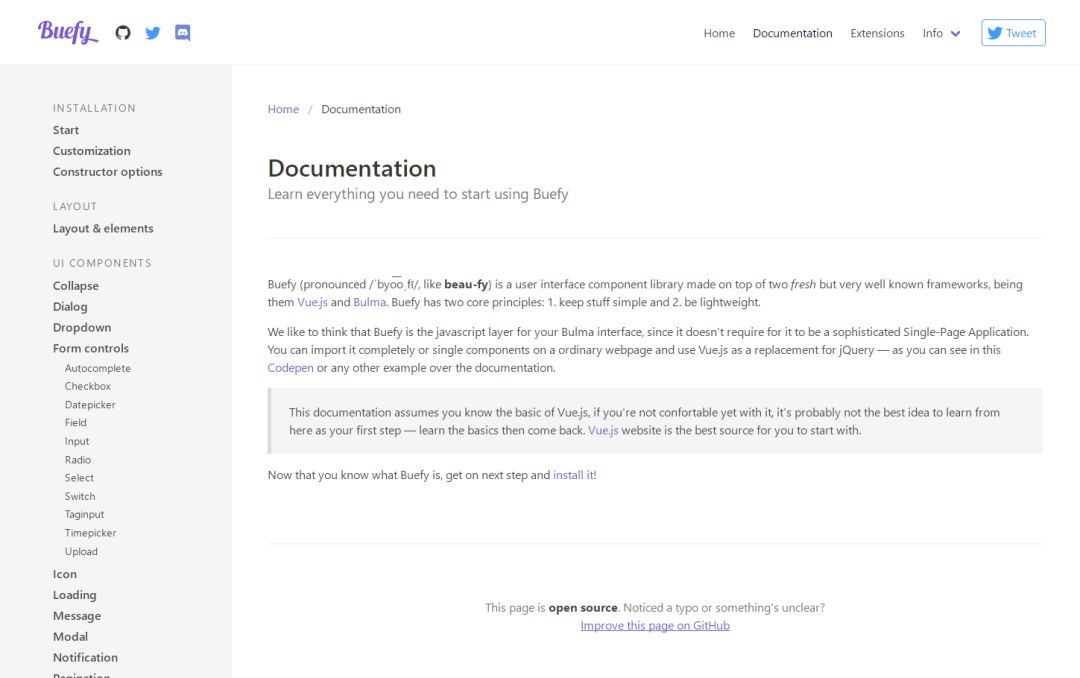Select Documentation in top navigation
Image resolution: width=1080 pixels, height=678 pixels.
pos(792,33)
